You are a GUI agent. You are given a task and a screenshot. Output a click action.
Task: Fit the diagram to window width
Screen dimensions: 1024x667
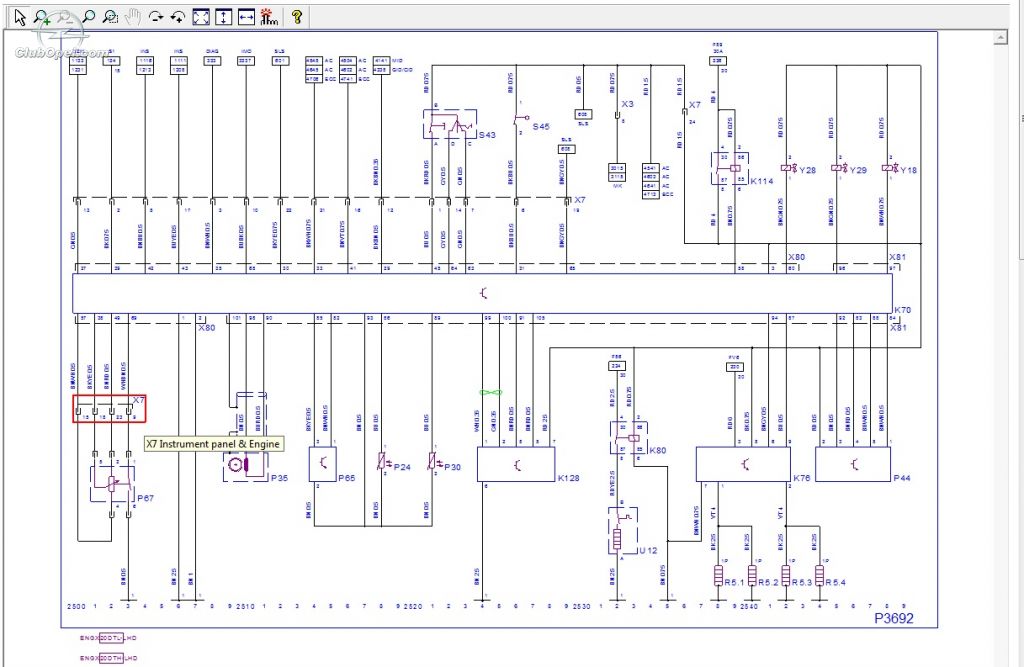pos(246,17)
